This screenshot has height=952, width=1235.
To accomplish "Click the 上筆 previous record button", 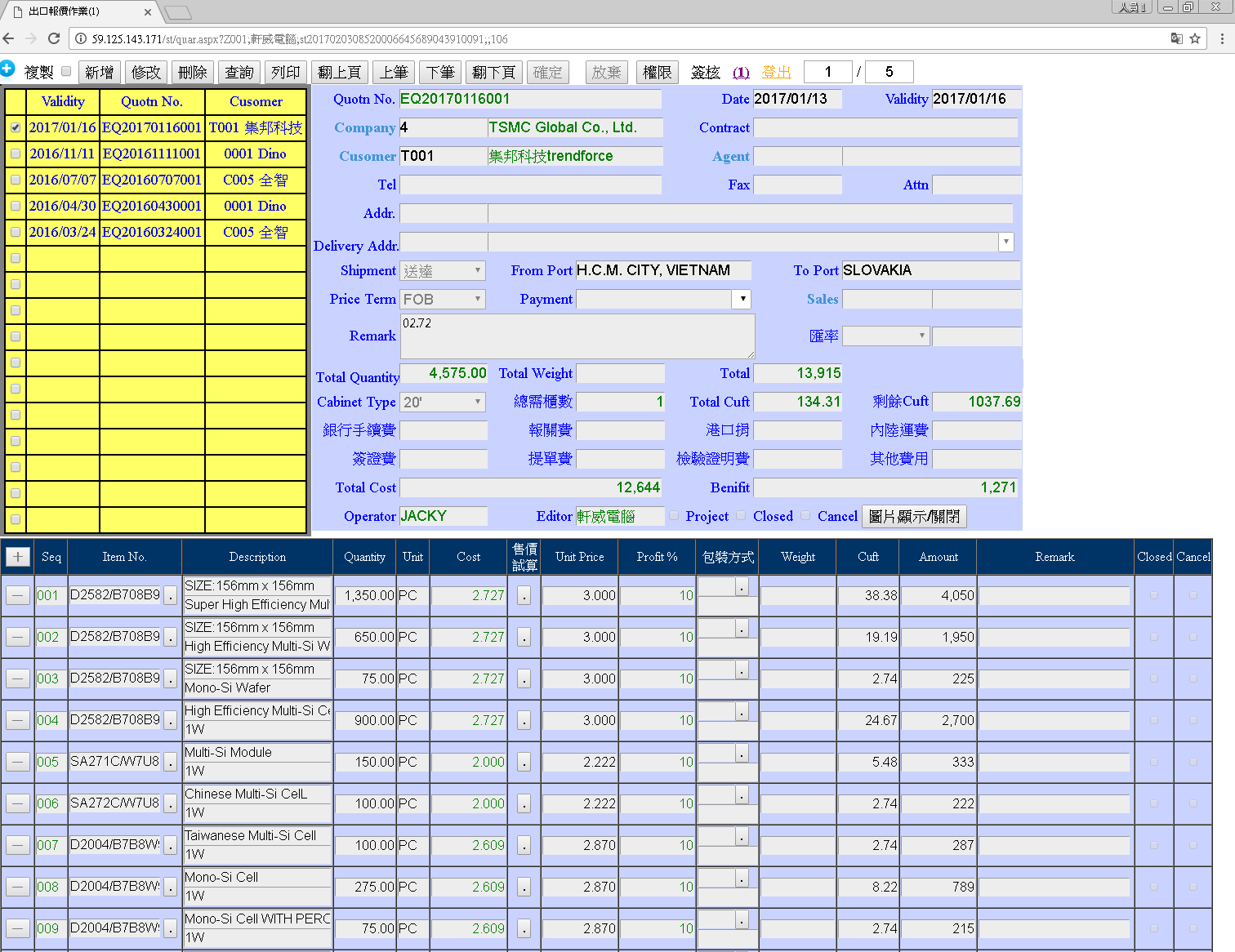I will click(x=394, y=73).
